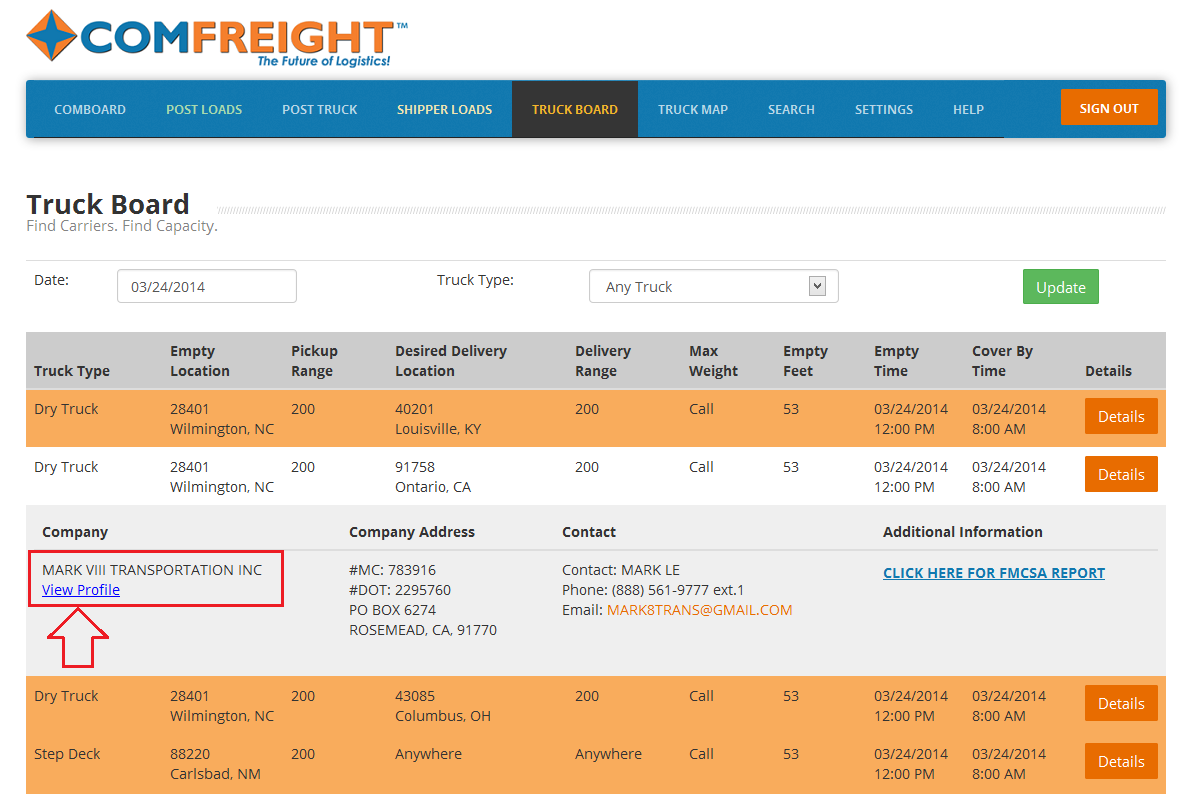Click the Empty Feet column header
This screenshot has width=1188, height=794.
pos(805,361)
